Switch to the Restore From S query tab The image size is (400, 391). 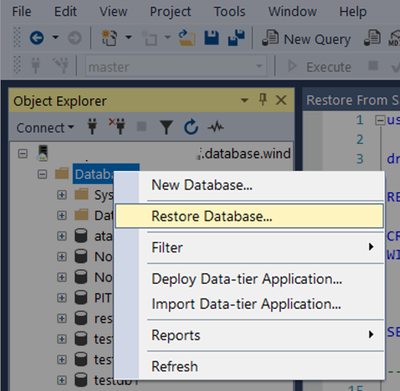352,100
